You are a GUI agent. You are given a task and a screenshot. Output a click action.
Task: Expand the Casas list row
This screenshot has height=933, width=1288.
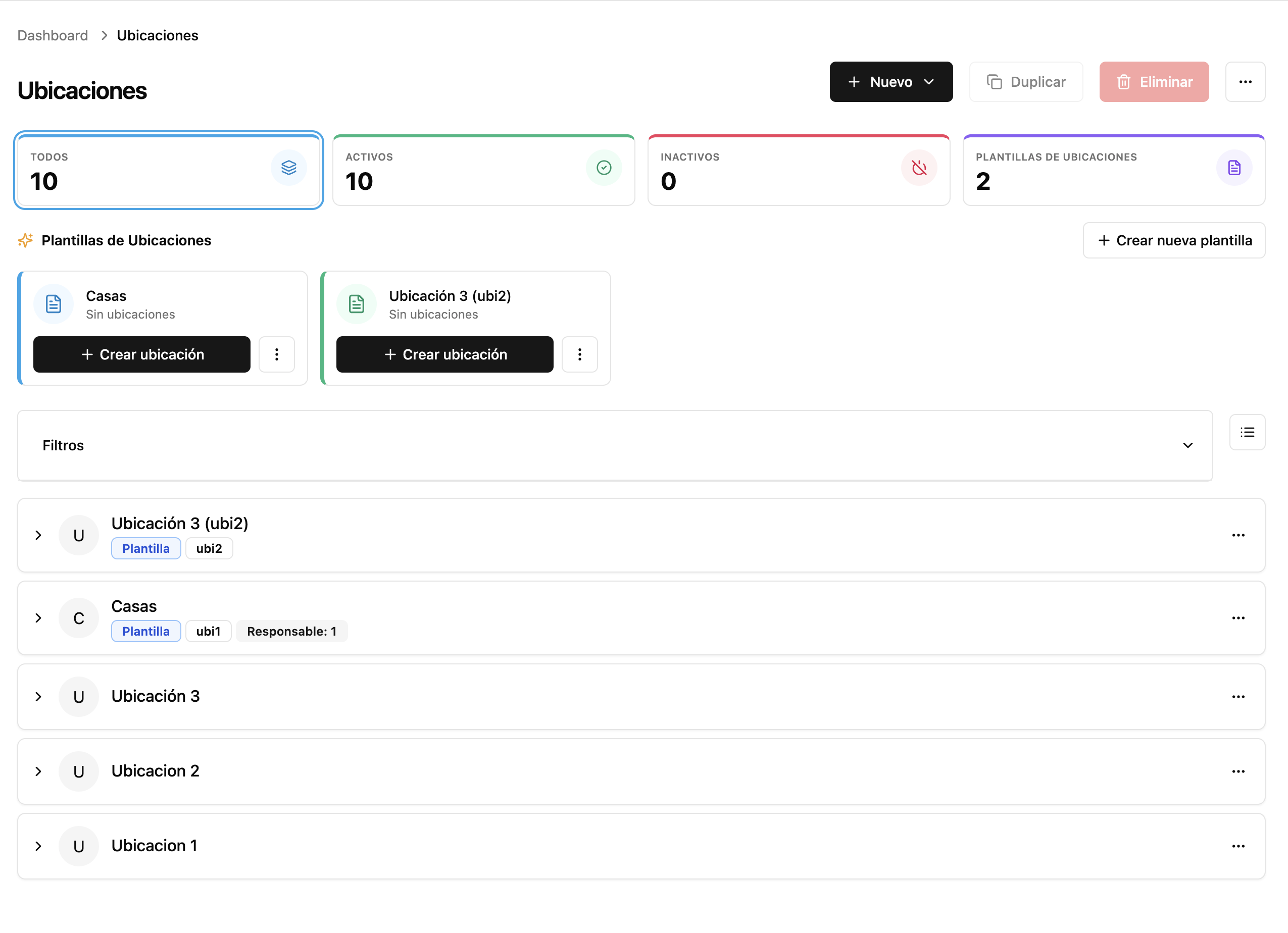38,618
